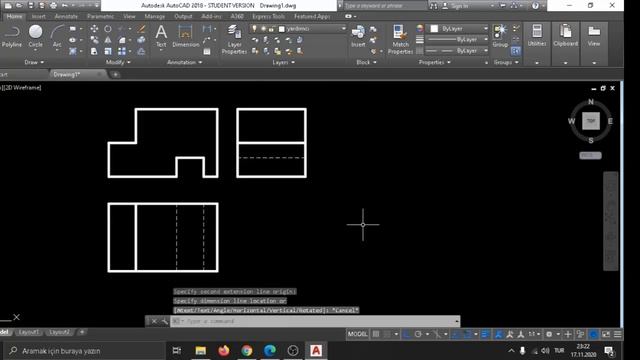640x360 pixels.
Task: Open the linetype ByLayer dropdown
Action: click(x=456, y=51)
